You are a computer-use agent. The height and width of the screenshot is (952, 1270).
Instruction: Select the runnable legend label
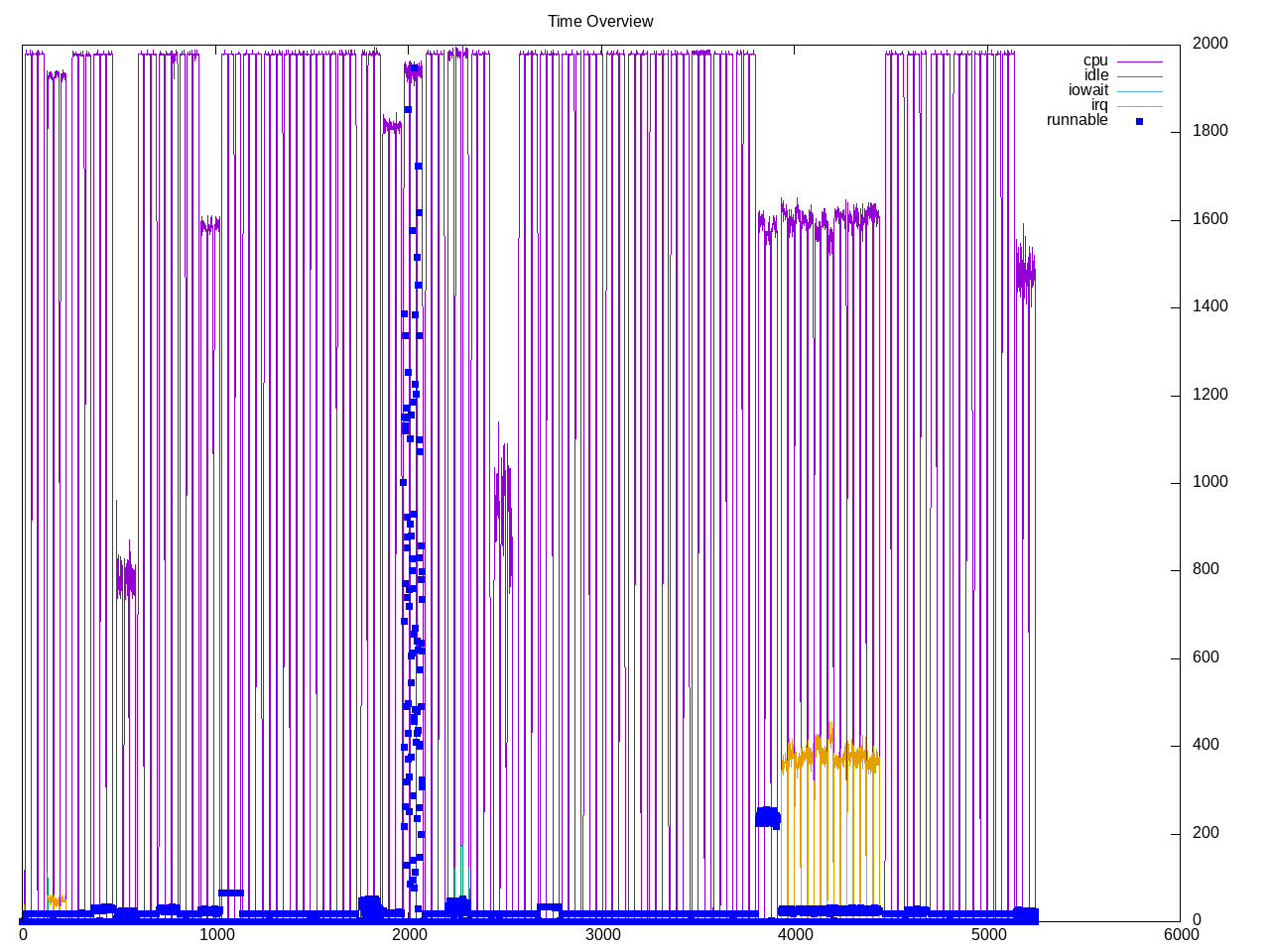point(1077,120)
